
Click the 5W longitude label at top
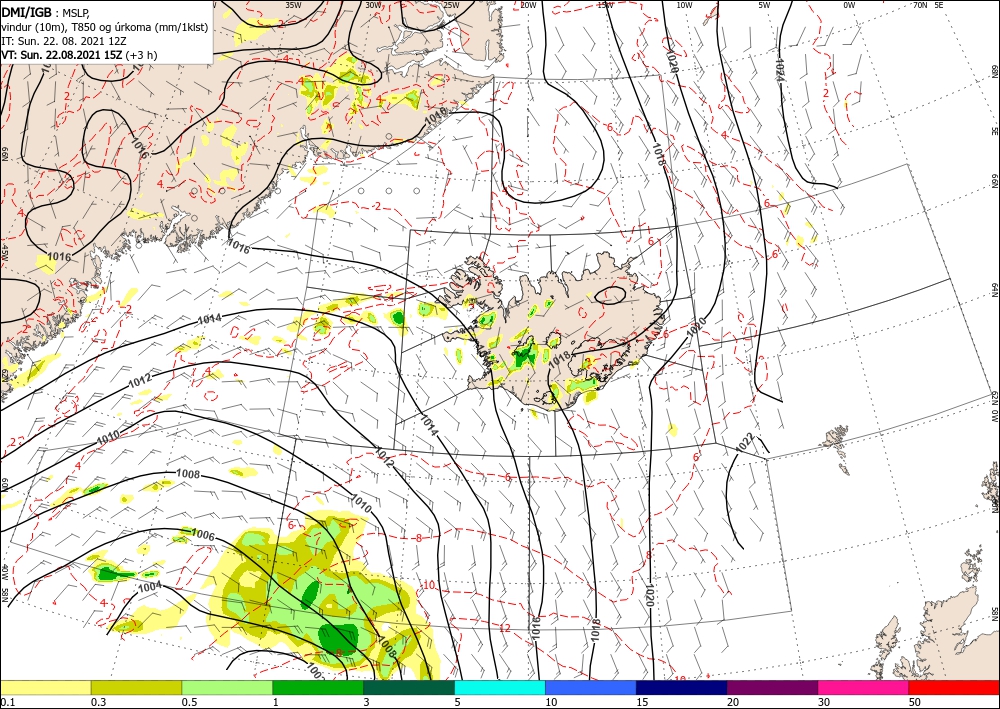click(764, 5)
